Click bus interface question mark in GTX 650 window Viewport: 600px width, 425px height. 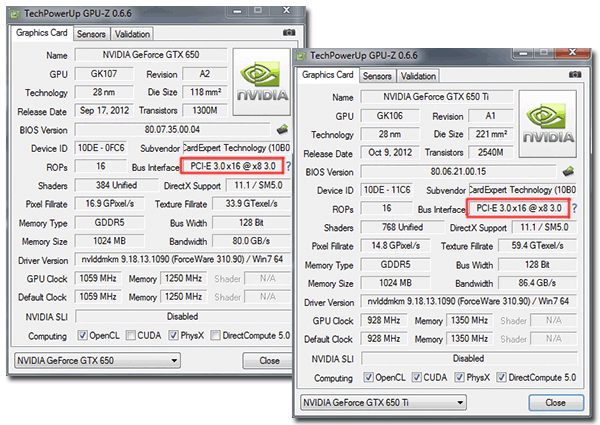click(289, 166)
